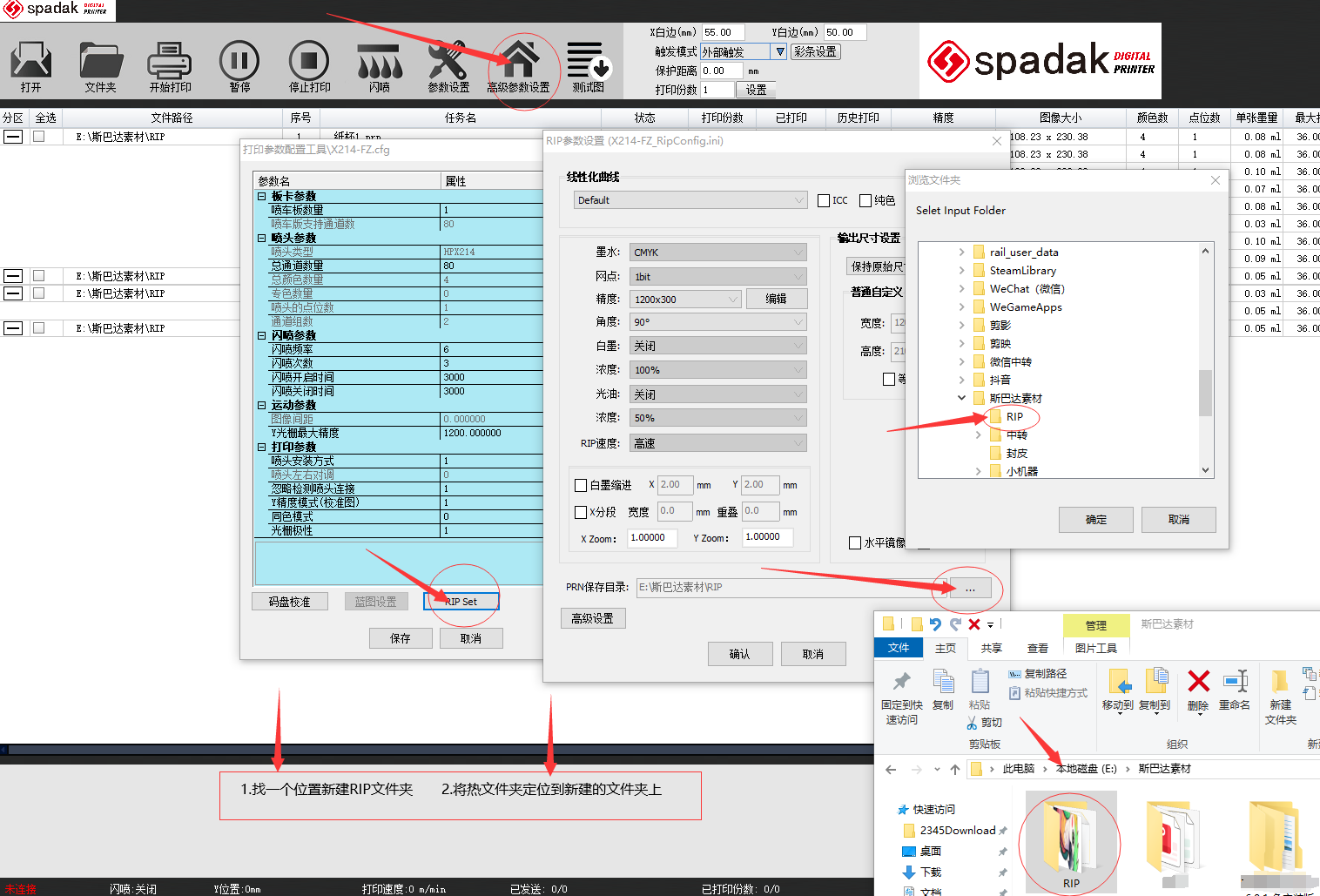This screenshot has width=1320, height=896.
Task: Open the 网点 1bit dropdown
Action: click(718, 276)
